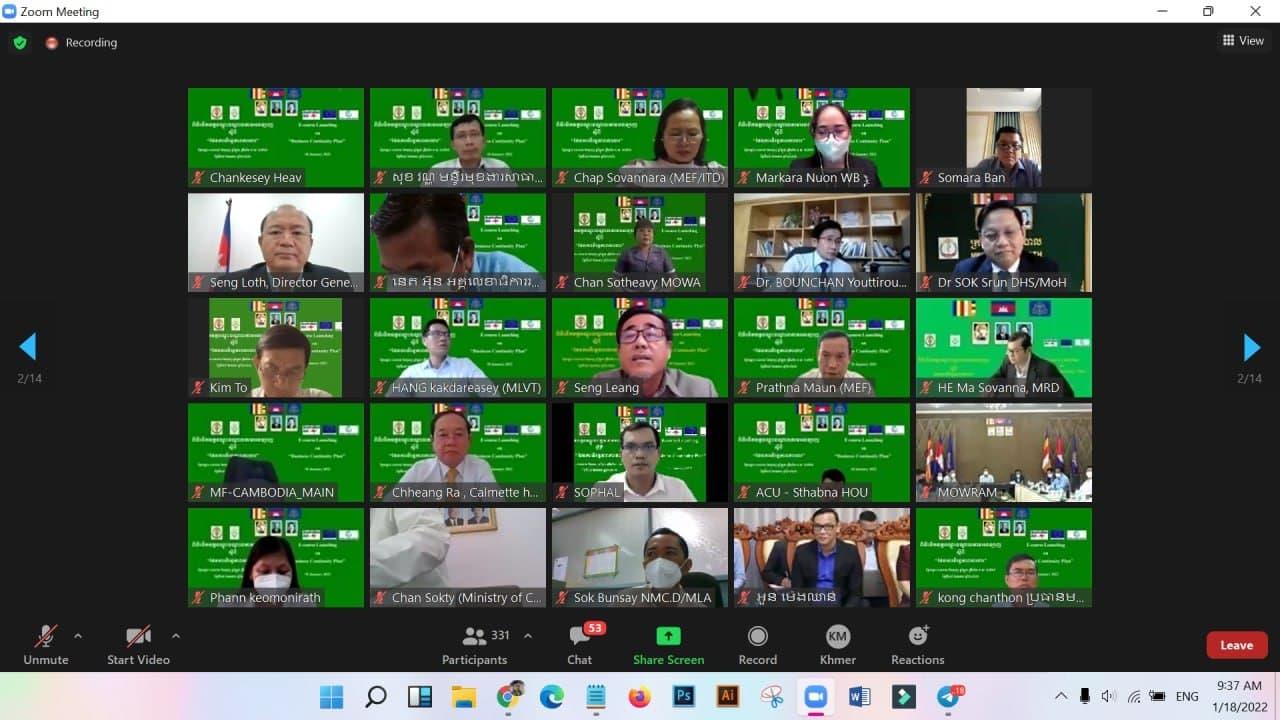Screen dimensions: 1280x720
Task: Open the Participants panel
Action: click(x=474, y=645)
